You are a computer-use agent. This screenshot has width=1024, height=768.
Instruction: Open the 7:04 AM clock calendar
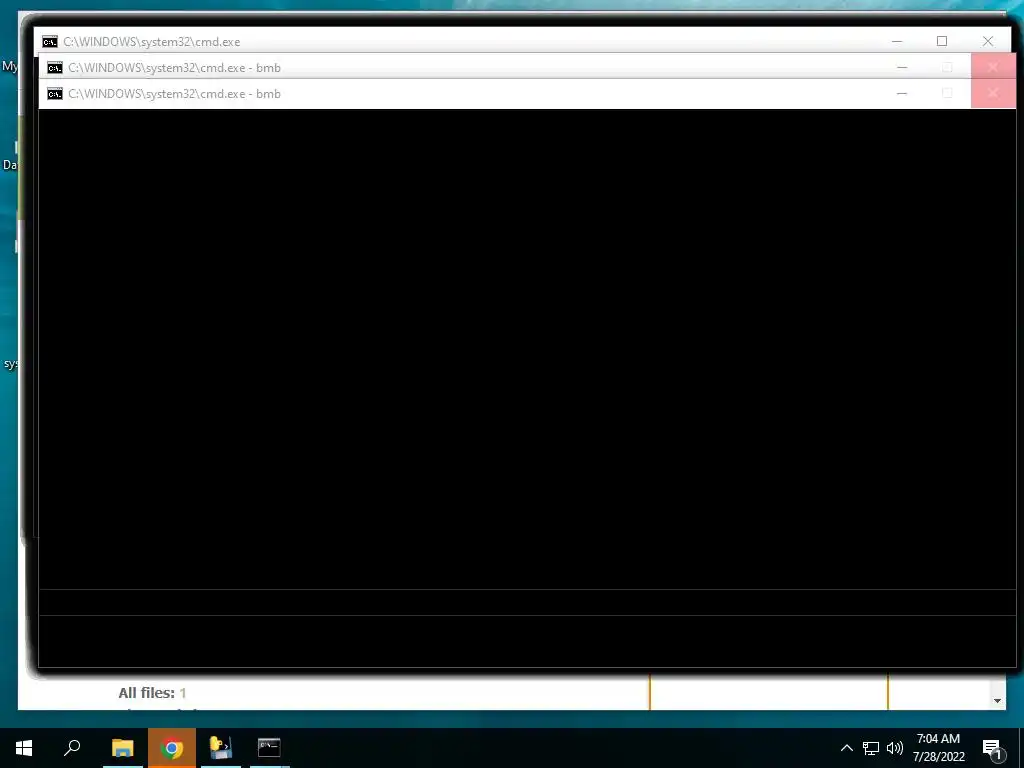click(x=938, y=748)
